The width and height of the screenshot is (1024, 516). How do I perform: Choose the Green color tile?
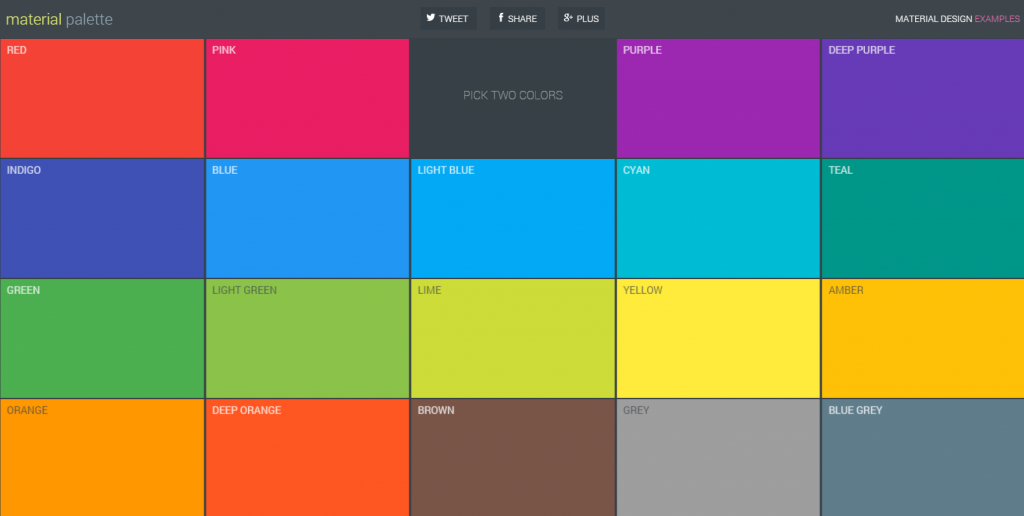point(103,339)
